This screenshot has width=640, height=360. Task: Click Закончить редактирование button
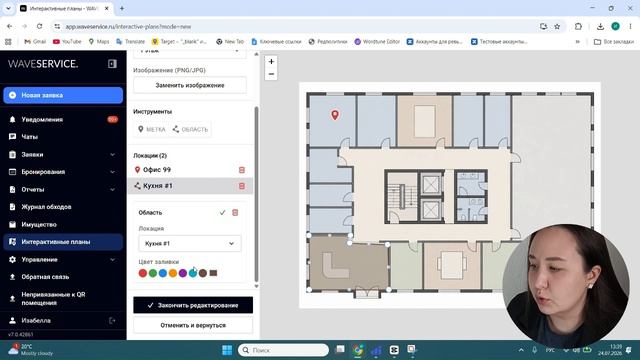(x=193, y=305)
